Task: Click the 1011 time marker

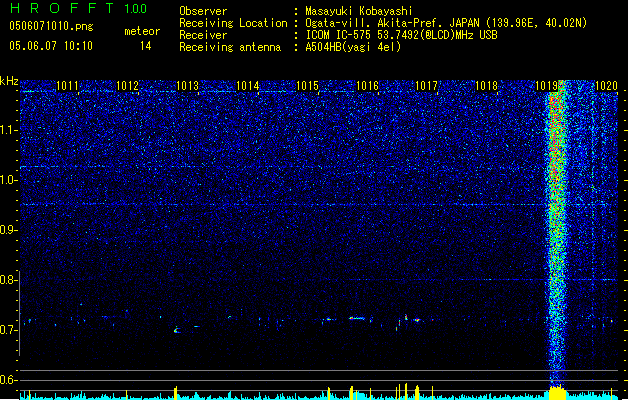Action: [67, 86]
